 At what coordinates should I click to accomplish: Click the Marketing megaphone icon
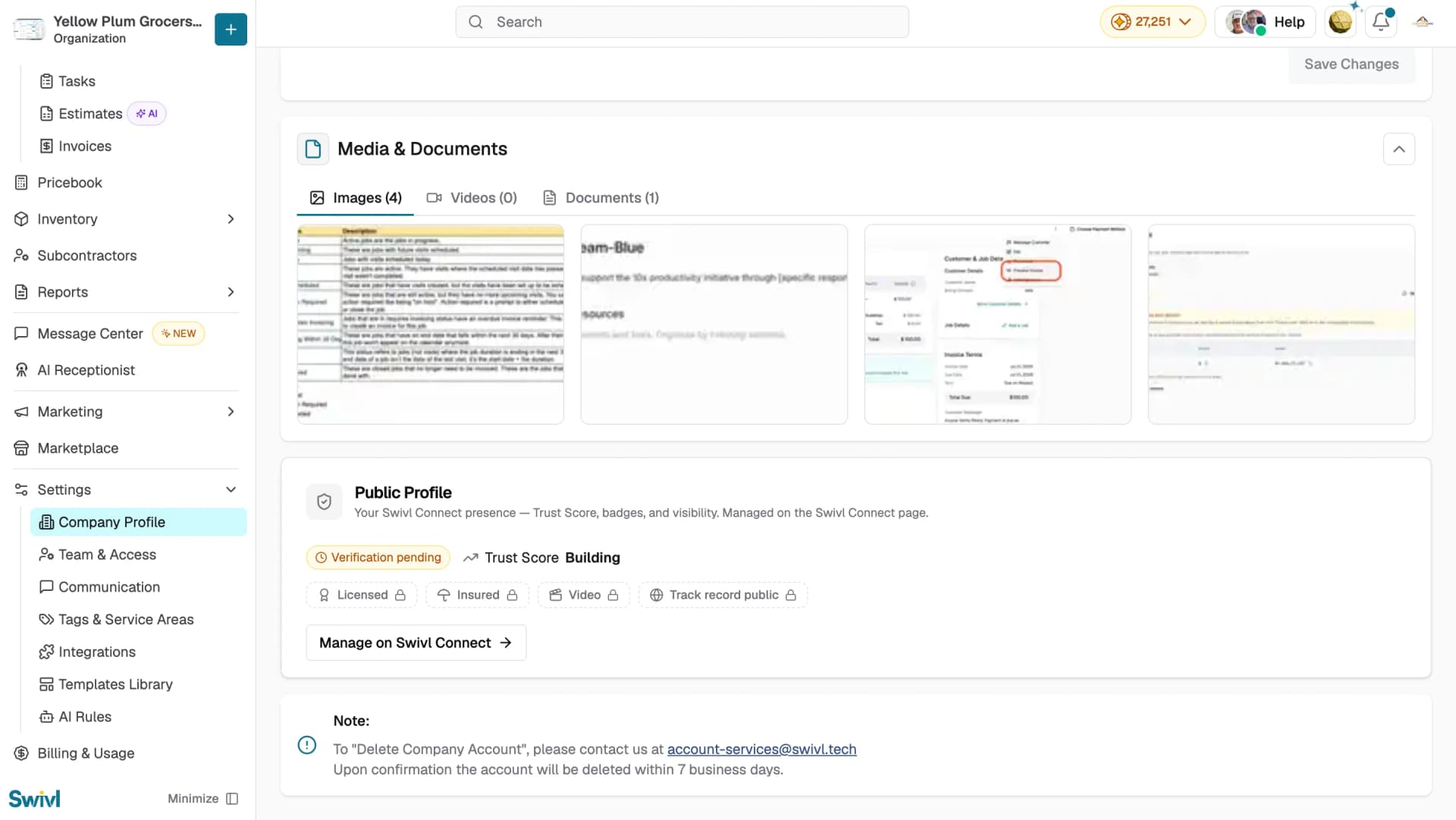pos(21,412)
